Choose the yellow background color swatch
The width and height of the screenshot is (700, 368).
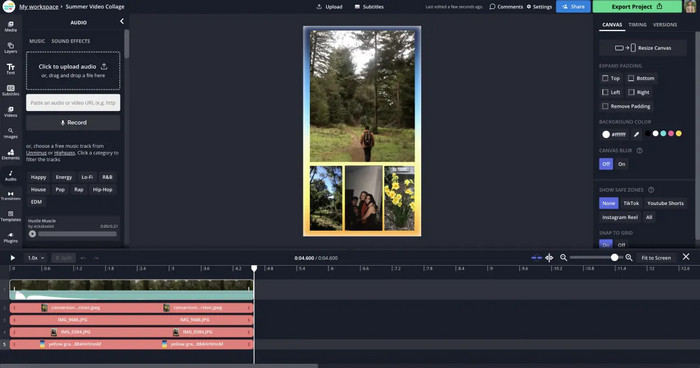(x=679, y=134)
